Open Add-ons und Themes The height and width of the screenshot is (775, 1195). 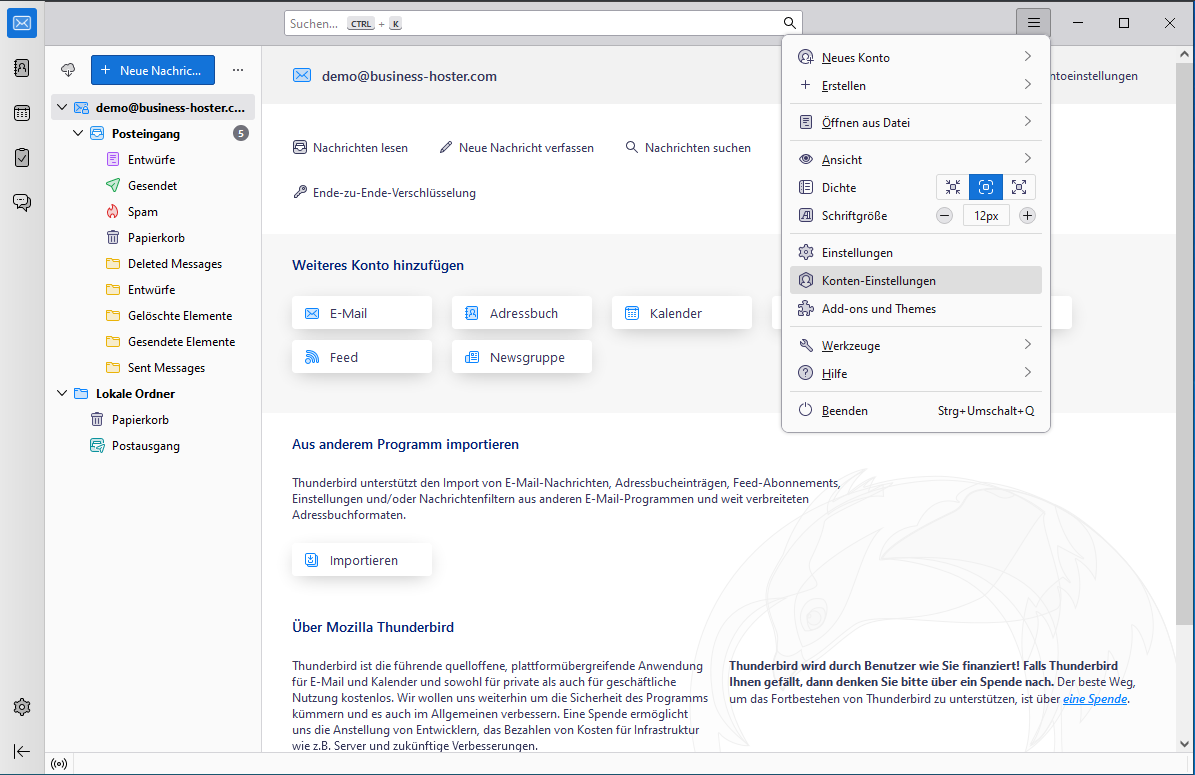point(916,309)
